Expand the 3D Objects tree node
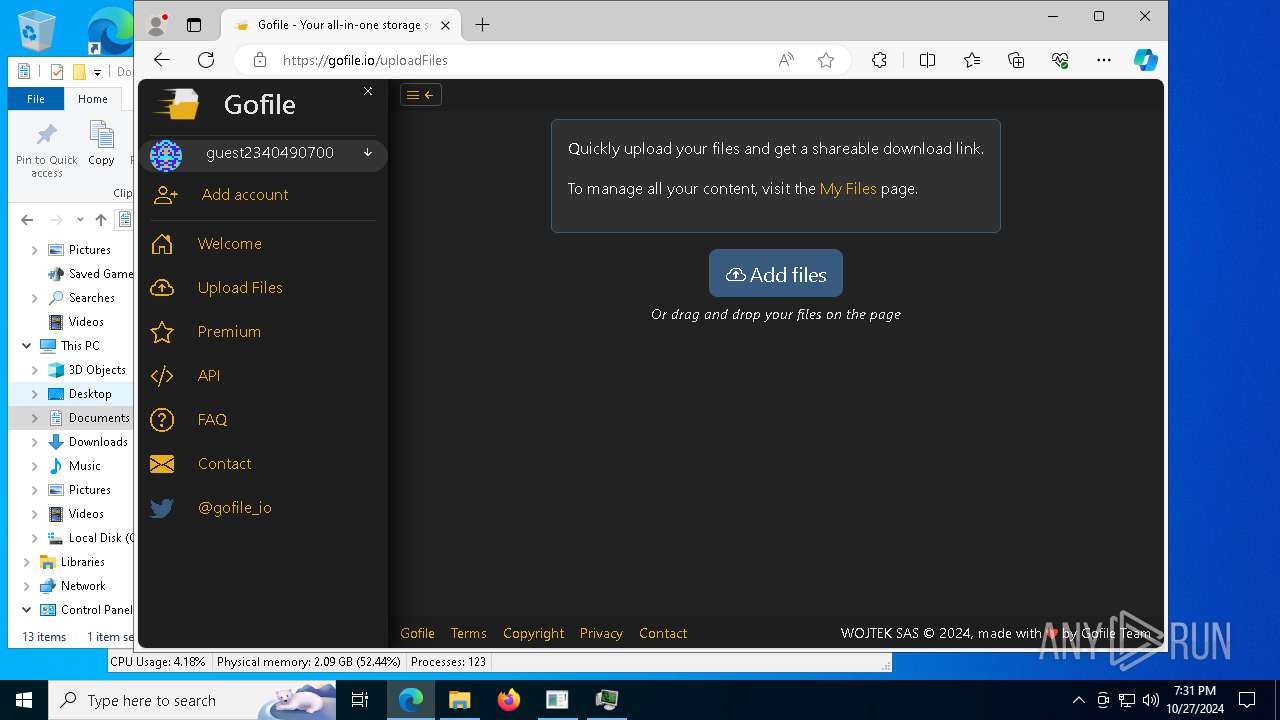 35,370
